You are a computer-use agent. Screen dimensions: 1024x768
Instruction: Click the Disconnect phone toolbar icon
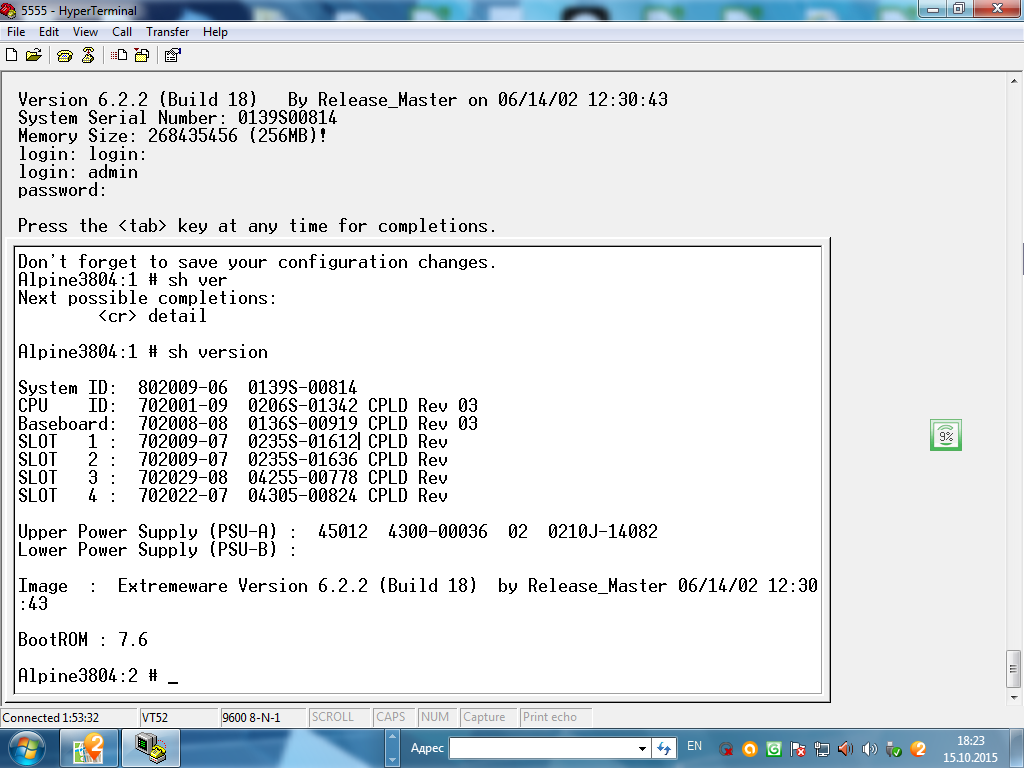click(88, 56)
